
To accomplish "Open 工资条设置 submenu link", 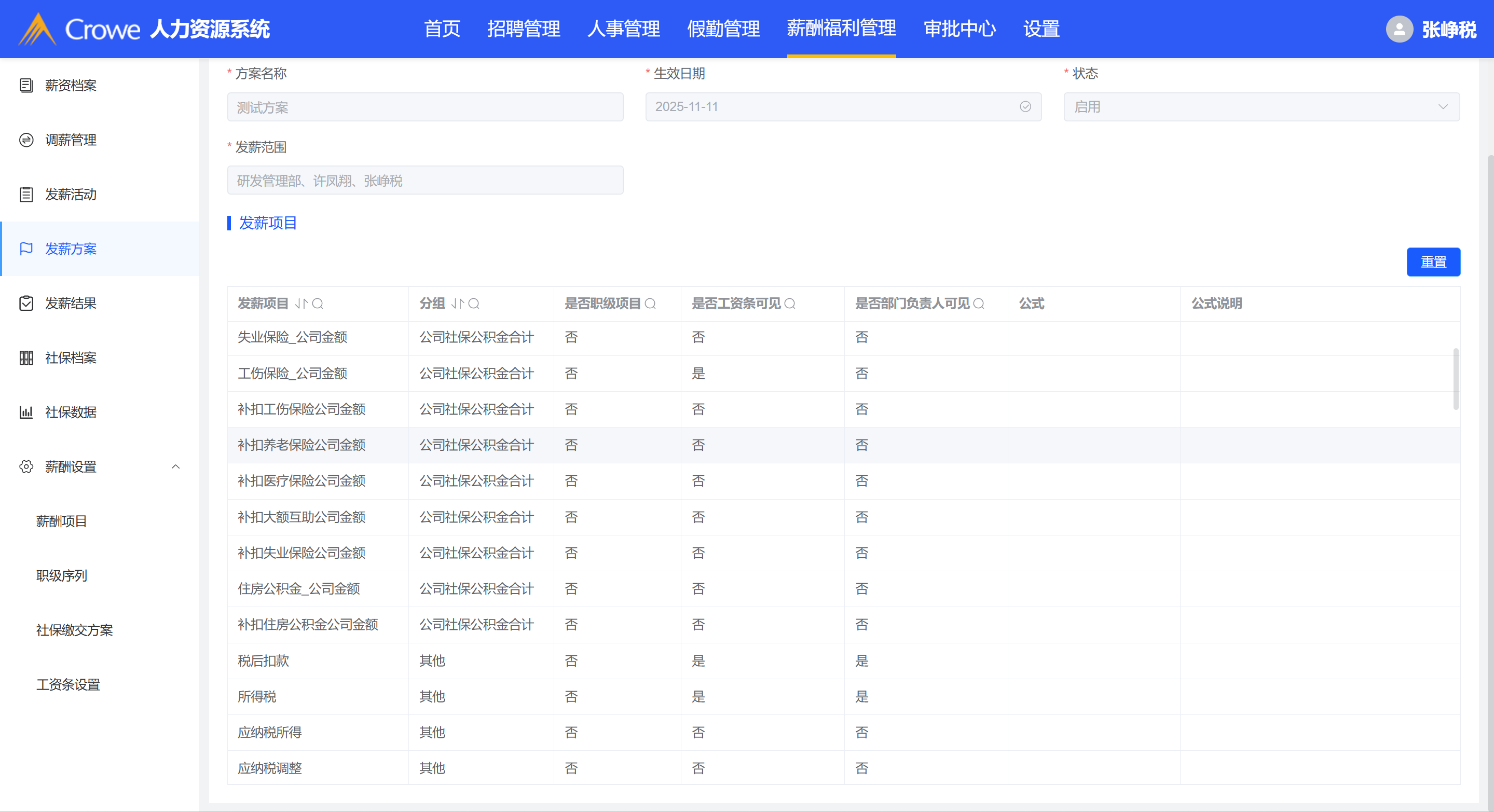I will pos(68,684).
